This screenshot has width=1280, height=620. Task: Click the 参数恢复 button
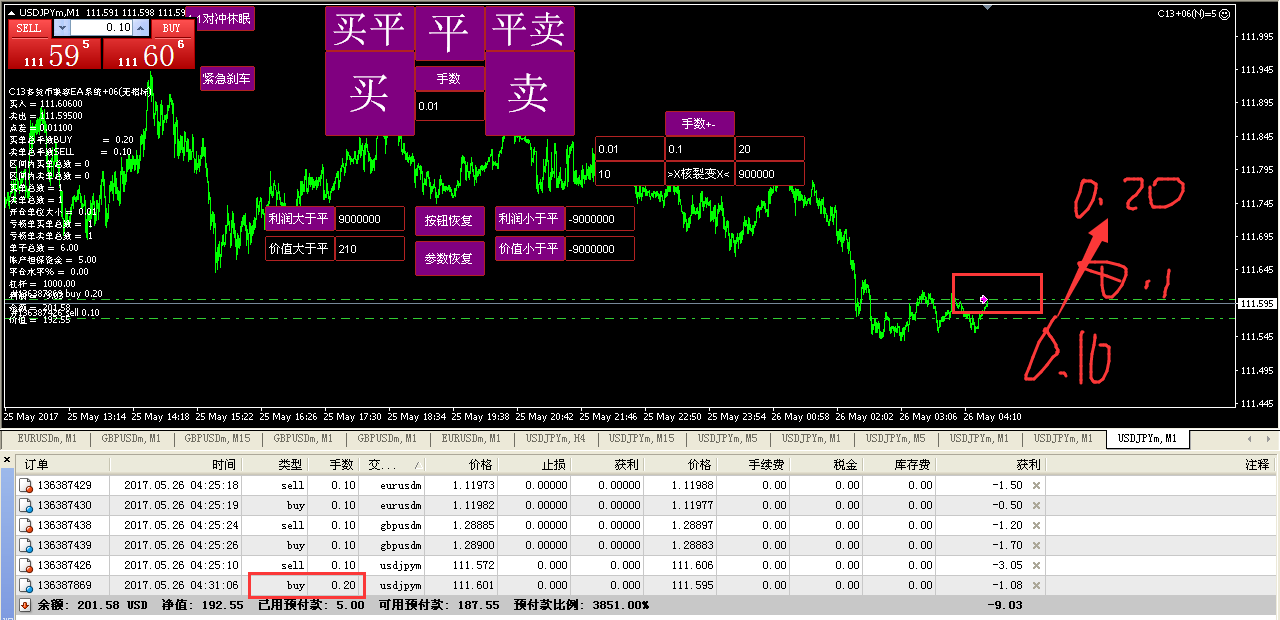tap(449, 258)
